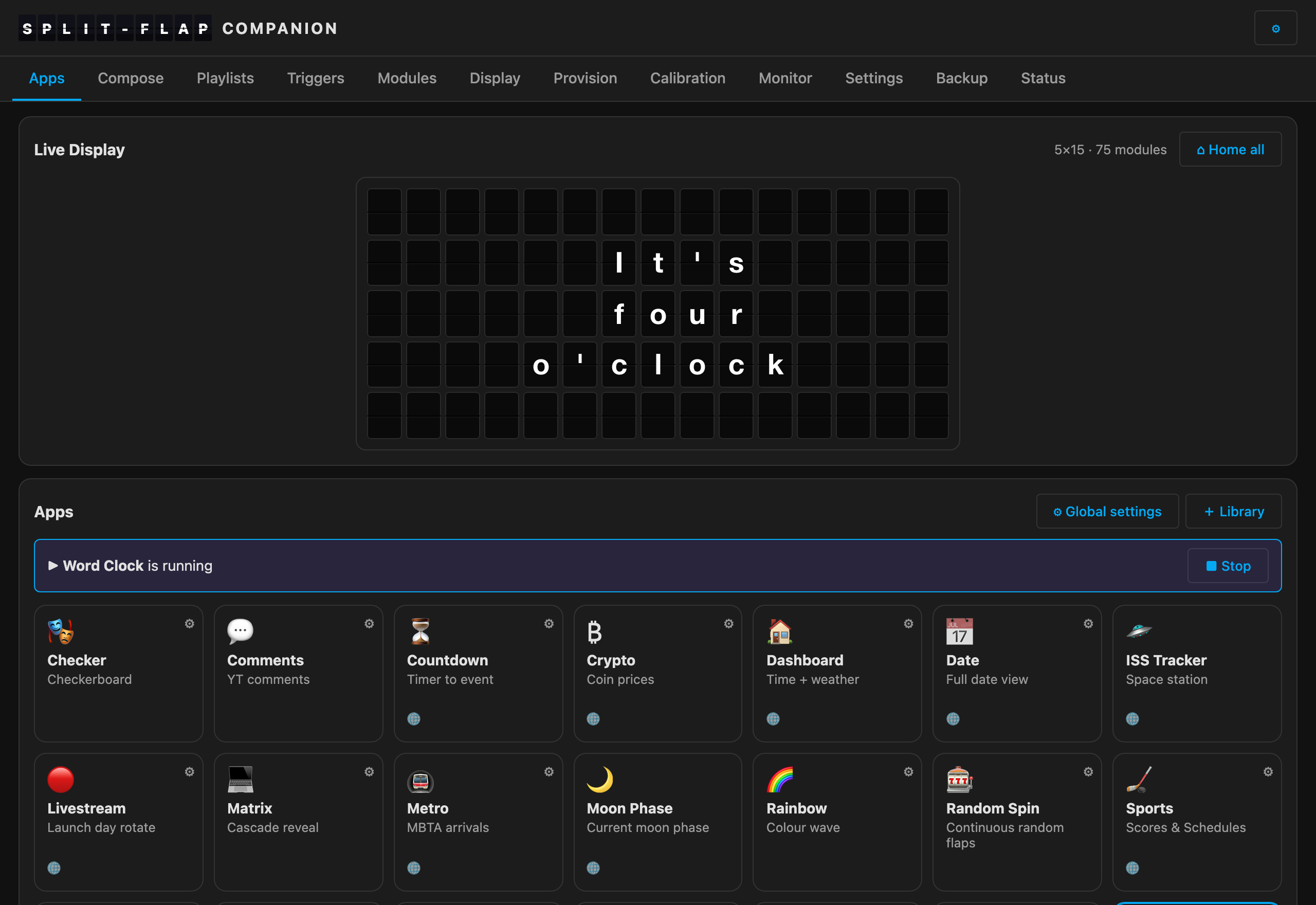View the Status tab
Image resolution: width=1316 pixels, height=905 pixels.
point(1043,78)
